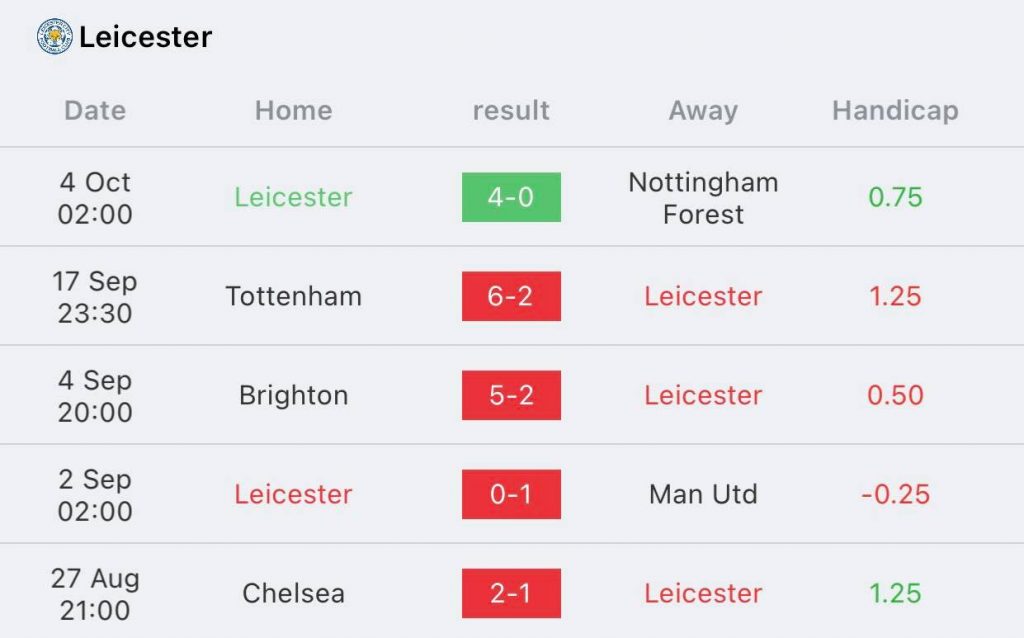Open the red 5-2 result badge
Screen dimensions: 1024x638
(x=511, y=395)
